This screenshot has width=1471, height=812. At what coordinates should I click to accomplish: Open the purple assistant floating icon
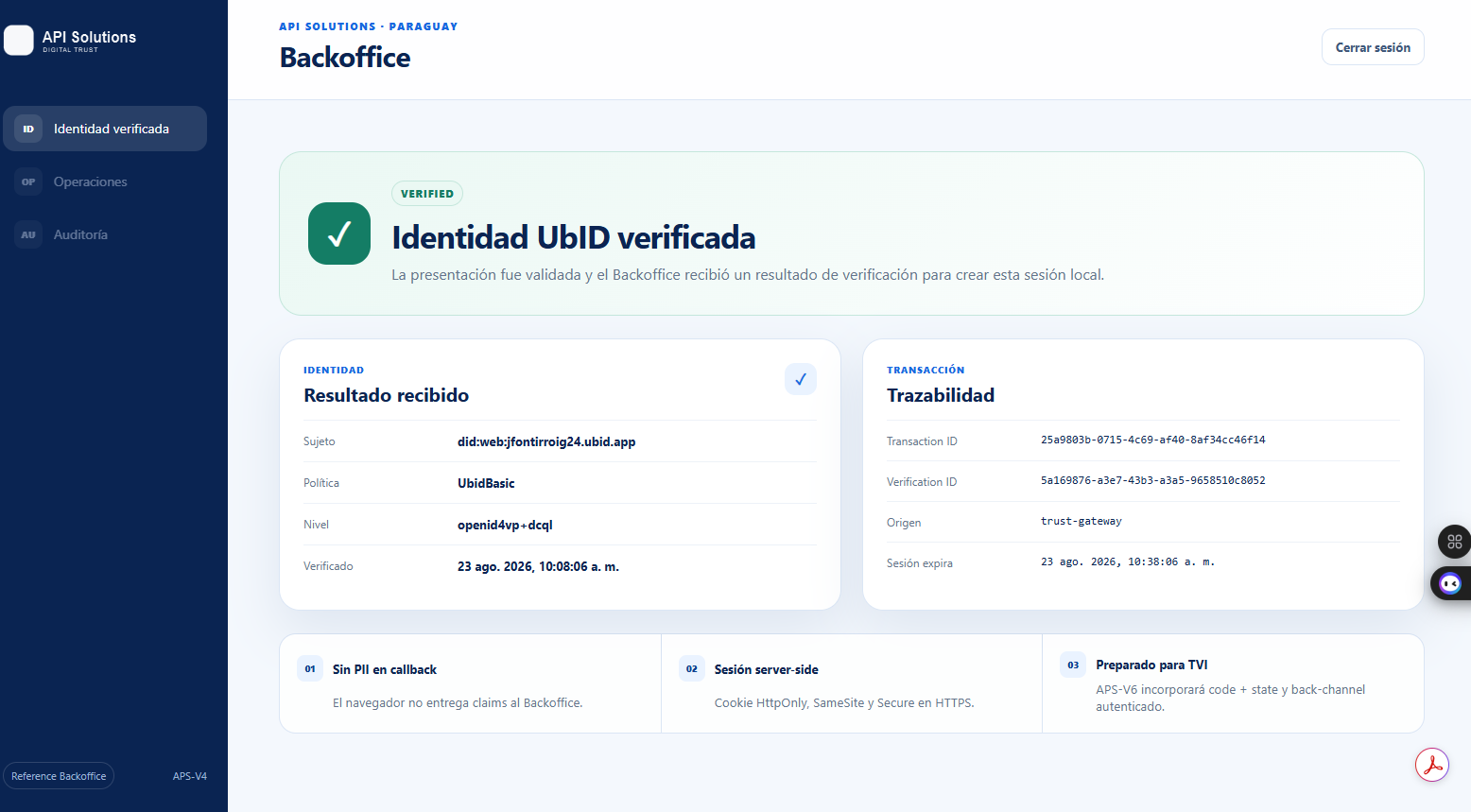[1450, 583]
